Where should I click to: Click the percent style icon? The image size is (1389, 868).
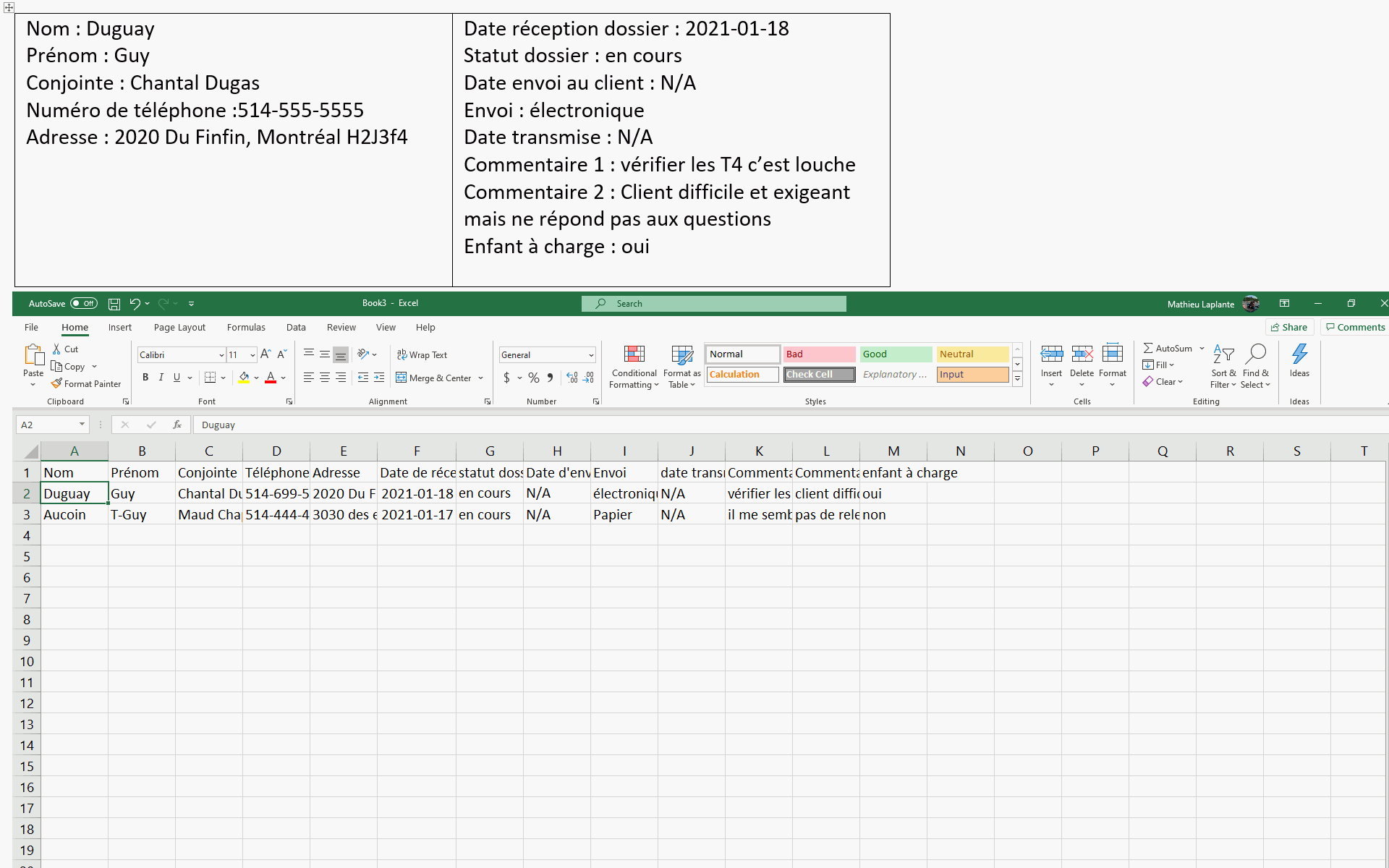pyautogui.click(x=534, y=378)
